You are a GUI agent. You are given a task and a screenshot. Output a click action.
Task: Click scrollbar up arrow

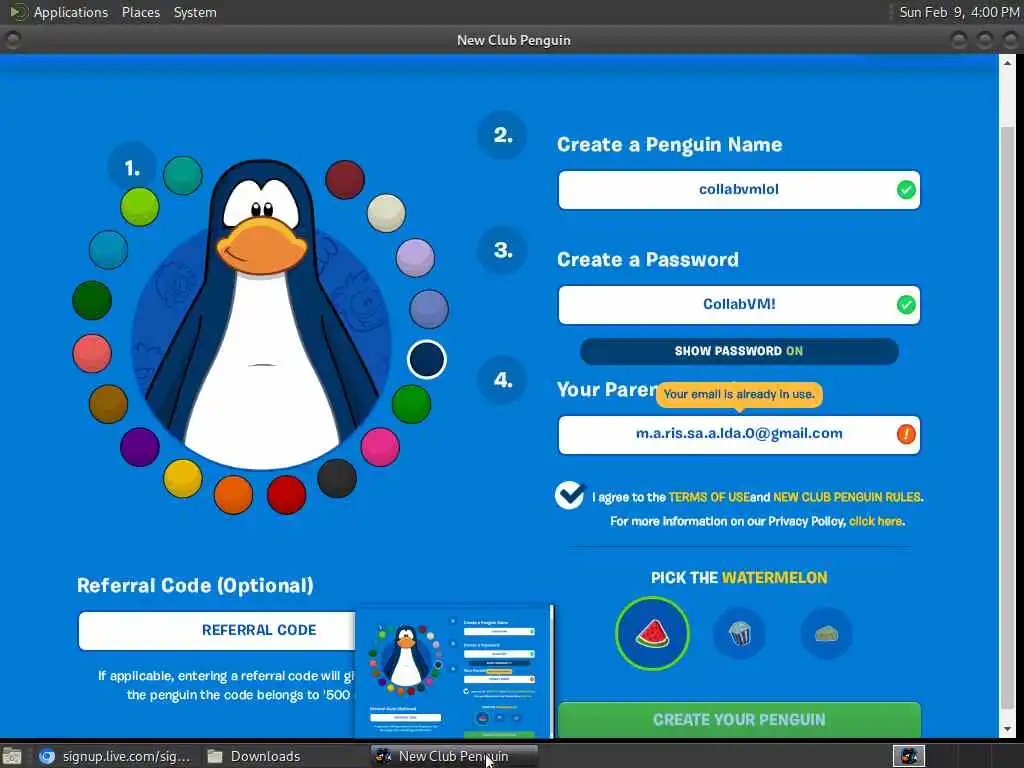click(x=1008, y=63)
